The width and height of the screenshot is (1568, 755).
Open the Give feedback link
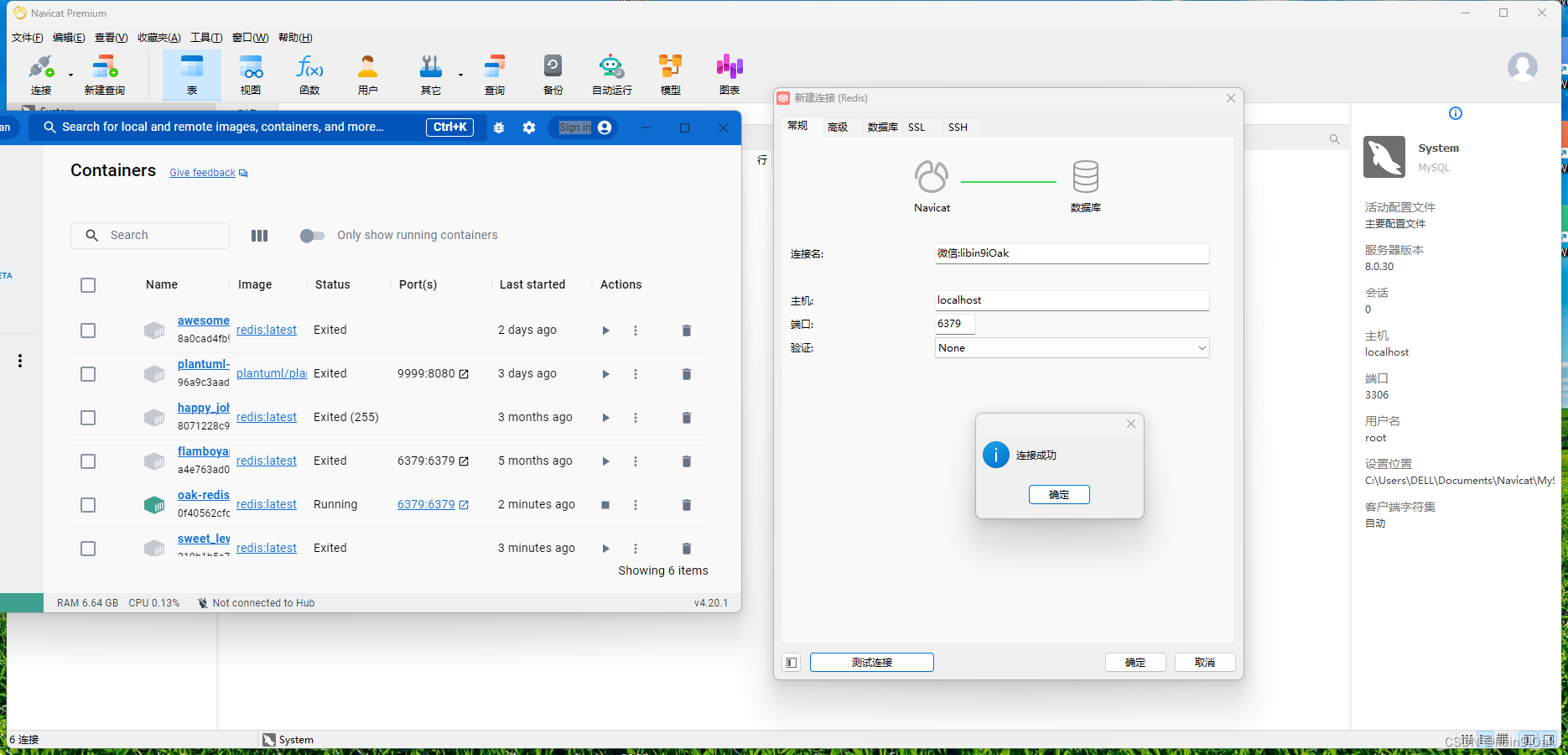pos(208,173)
